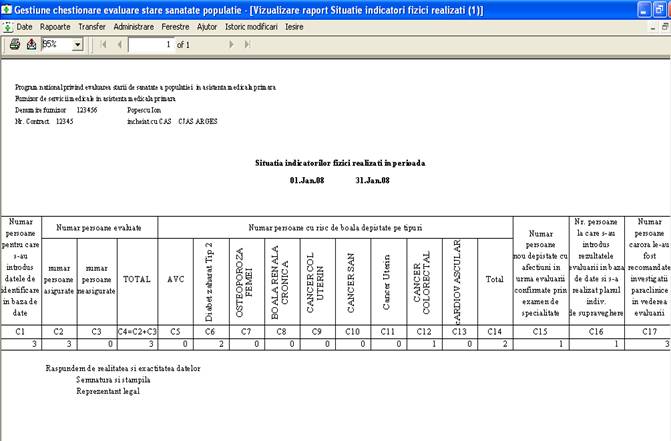671x441 pixels.
Task: Open the Istoric modificari menu
Action: pos(252,26)
